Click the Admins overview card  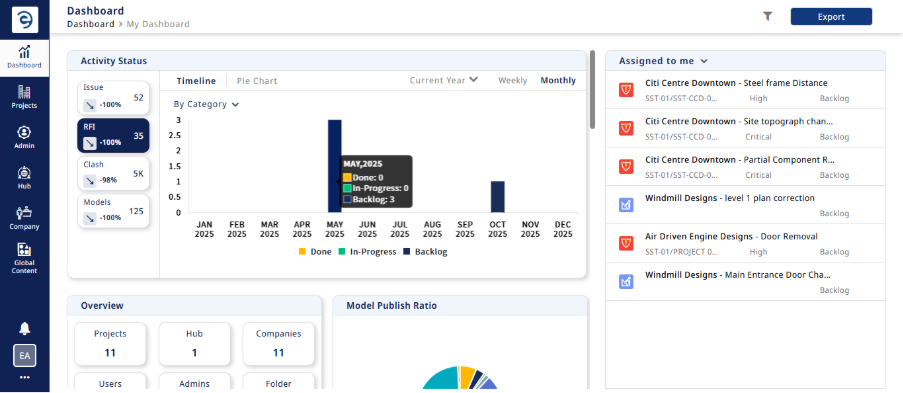[x=194, y=381]
